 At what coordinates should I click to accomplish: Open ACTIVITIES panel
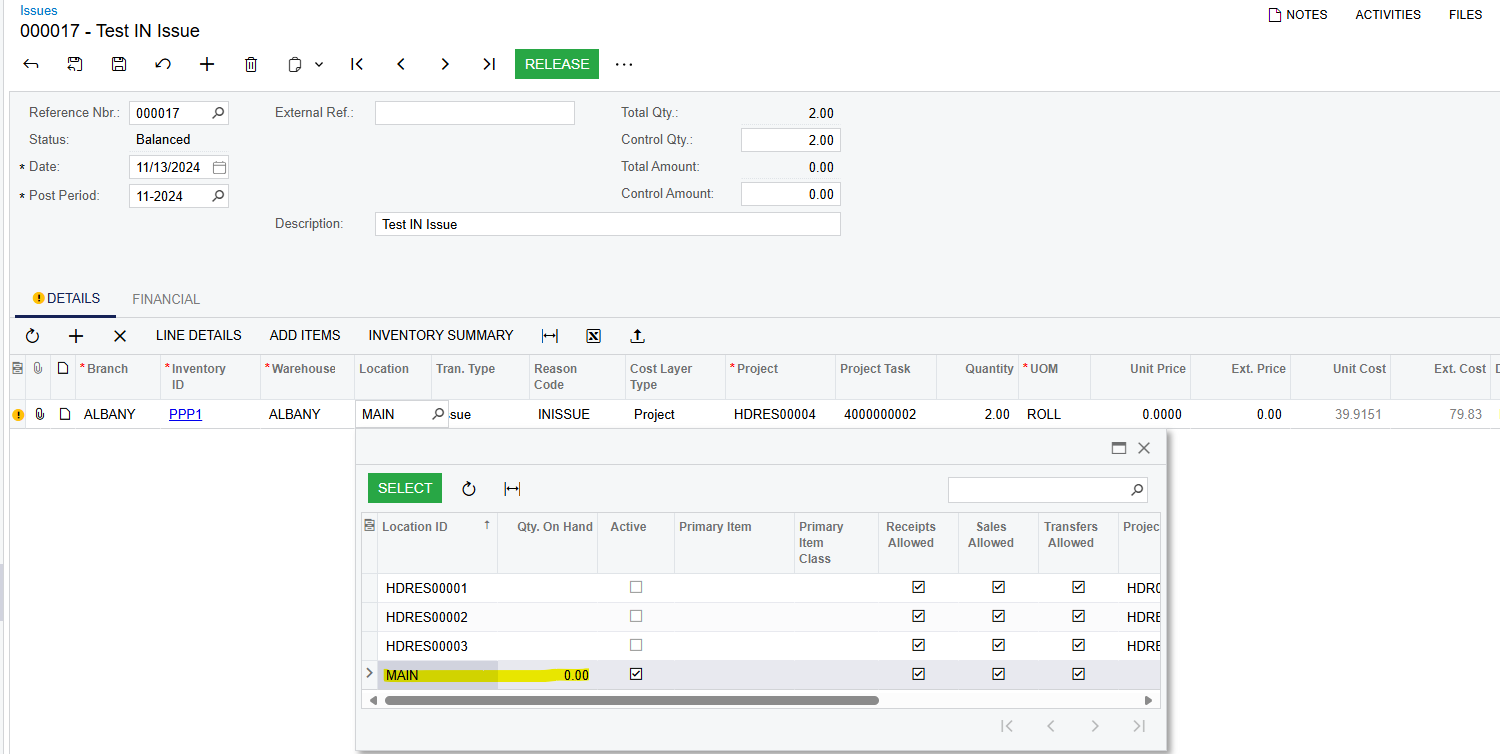click(x=1388, y=15)
